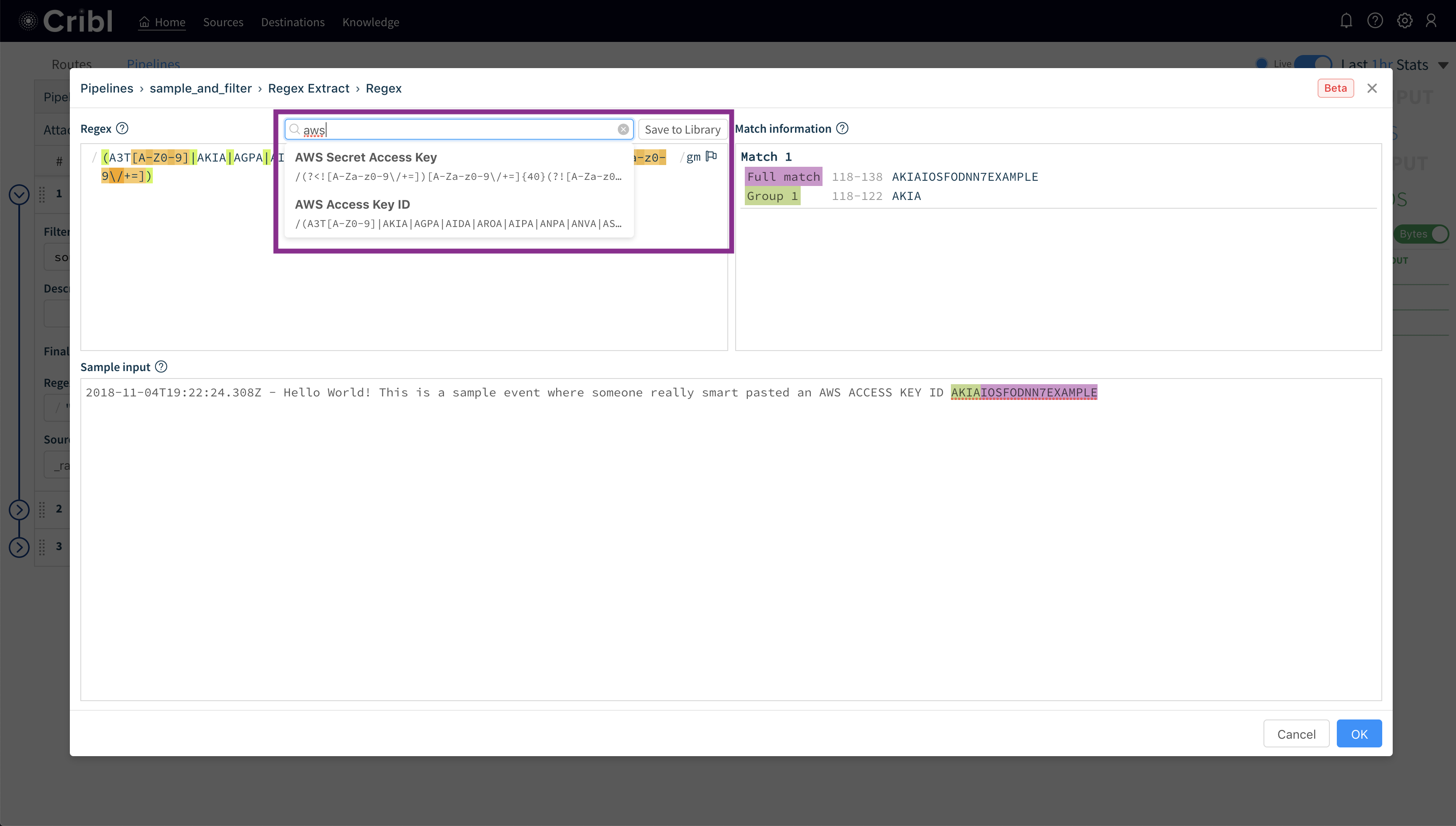Viewport: 1456px width, 826px height.
Task: Expand pipeline function 3 chevron
Action: [19, 547]
